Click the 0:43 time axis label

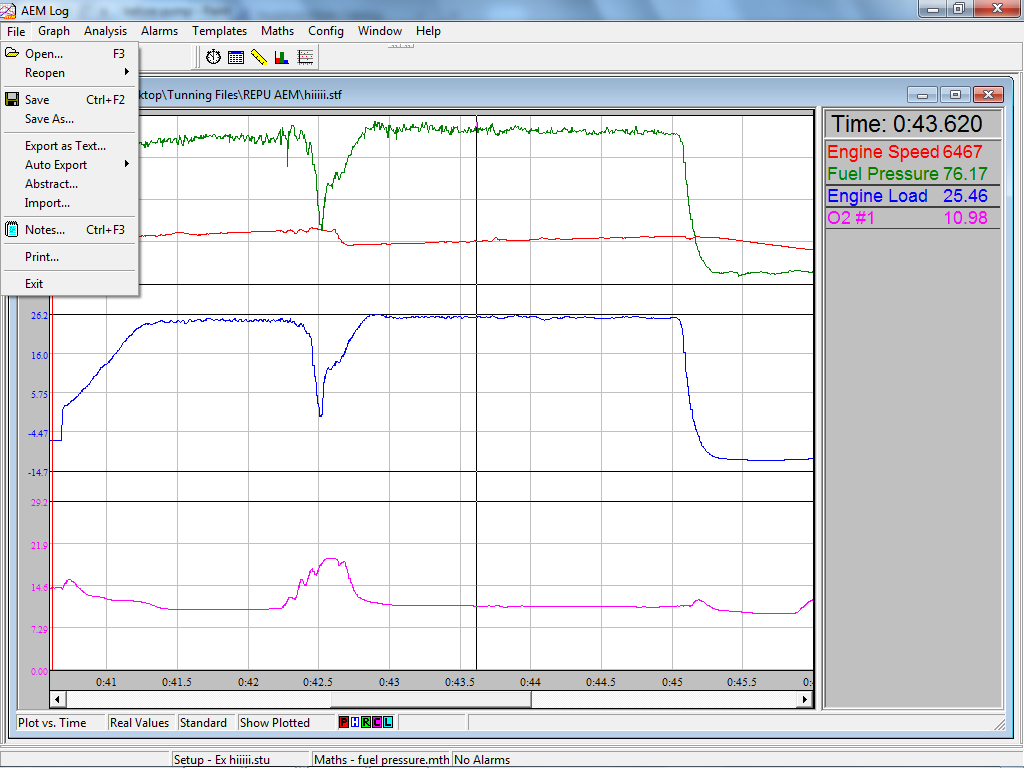(x=389, y=682)
